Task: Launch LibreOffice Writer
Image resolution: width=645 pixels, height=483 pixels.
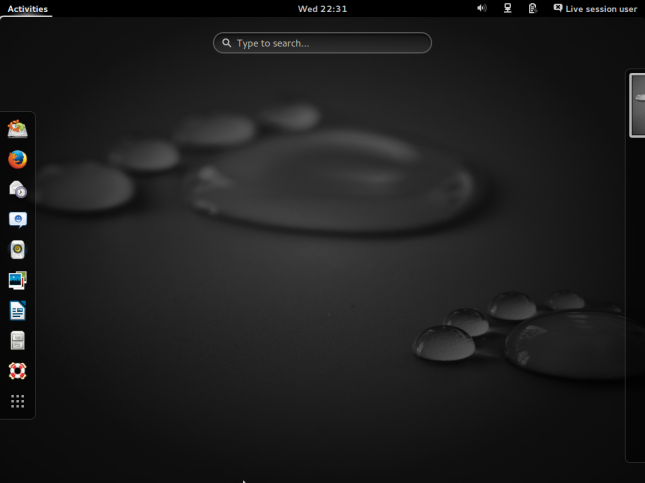Action: 17,311
